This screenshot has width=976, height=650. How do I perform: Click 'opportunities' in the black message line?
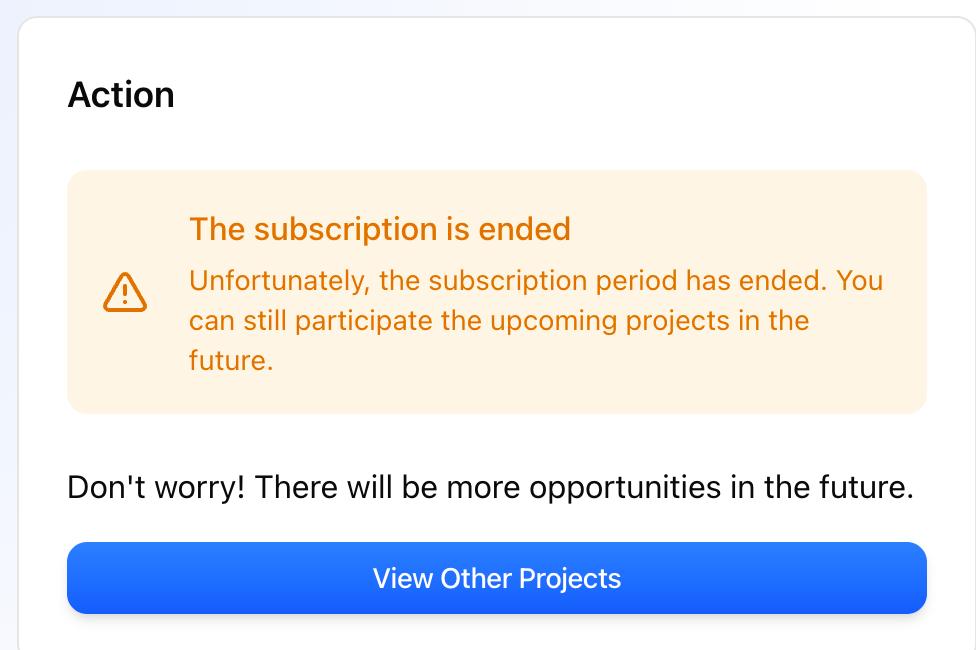point(625,488)
